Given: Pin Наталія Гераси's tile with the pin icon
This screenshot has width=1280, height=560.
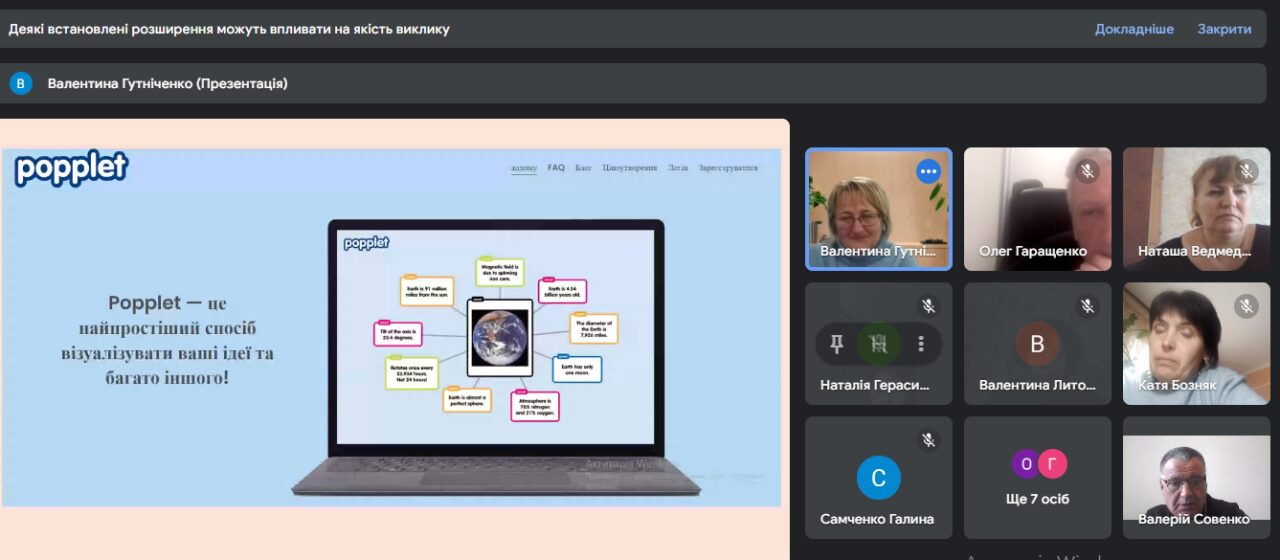Looking at the screenshot, I should click(x=837, y=344).
